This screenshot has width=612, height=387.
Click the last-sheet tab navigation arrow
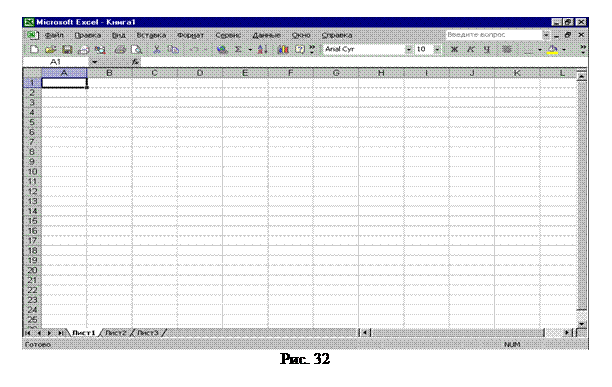point(61,333)
